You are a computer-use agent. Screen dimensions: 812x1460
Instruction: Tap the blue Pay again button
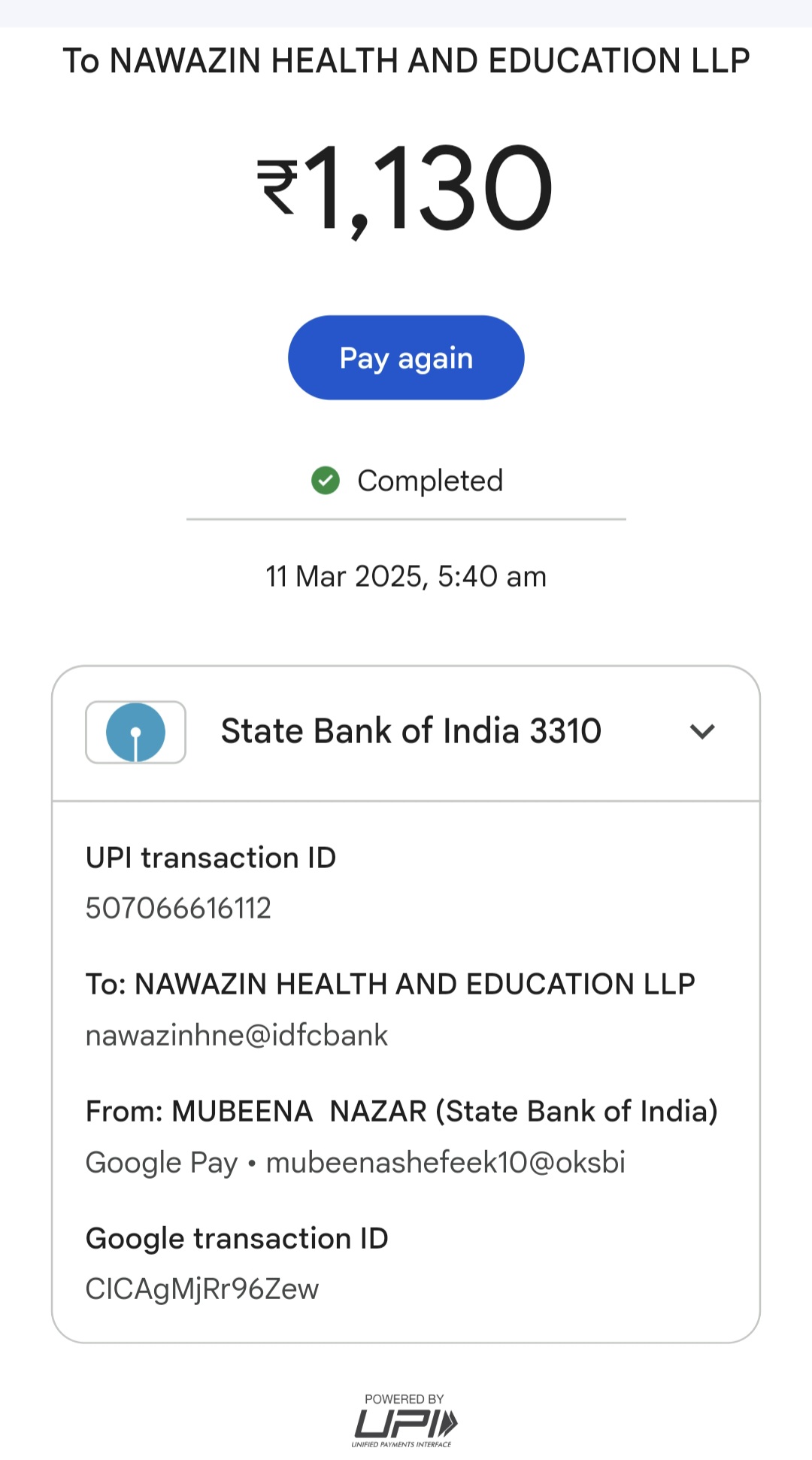[406, 358]
